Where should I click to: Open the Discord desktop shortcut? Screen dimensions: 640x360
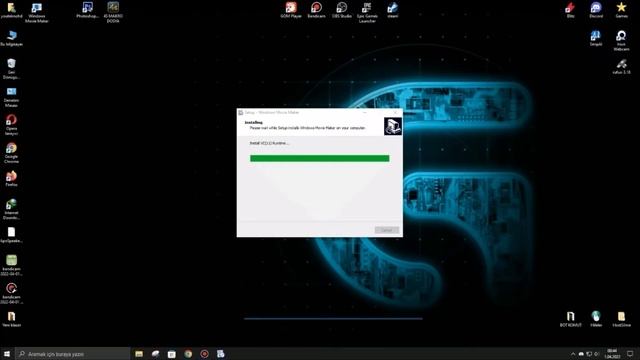[596, 10]
